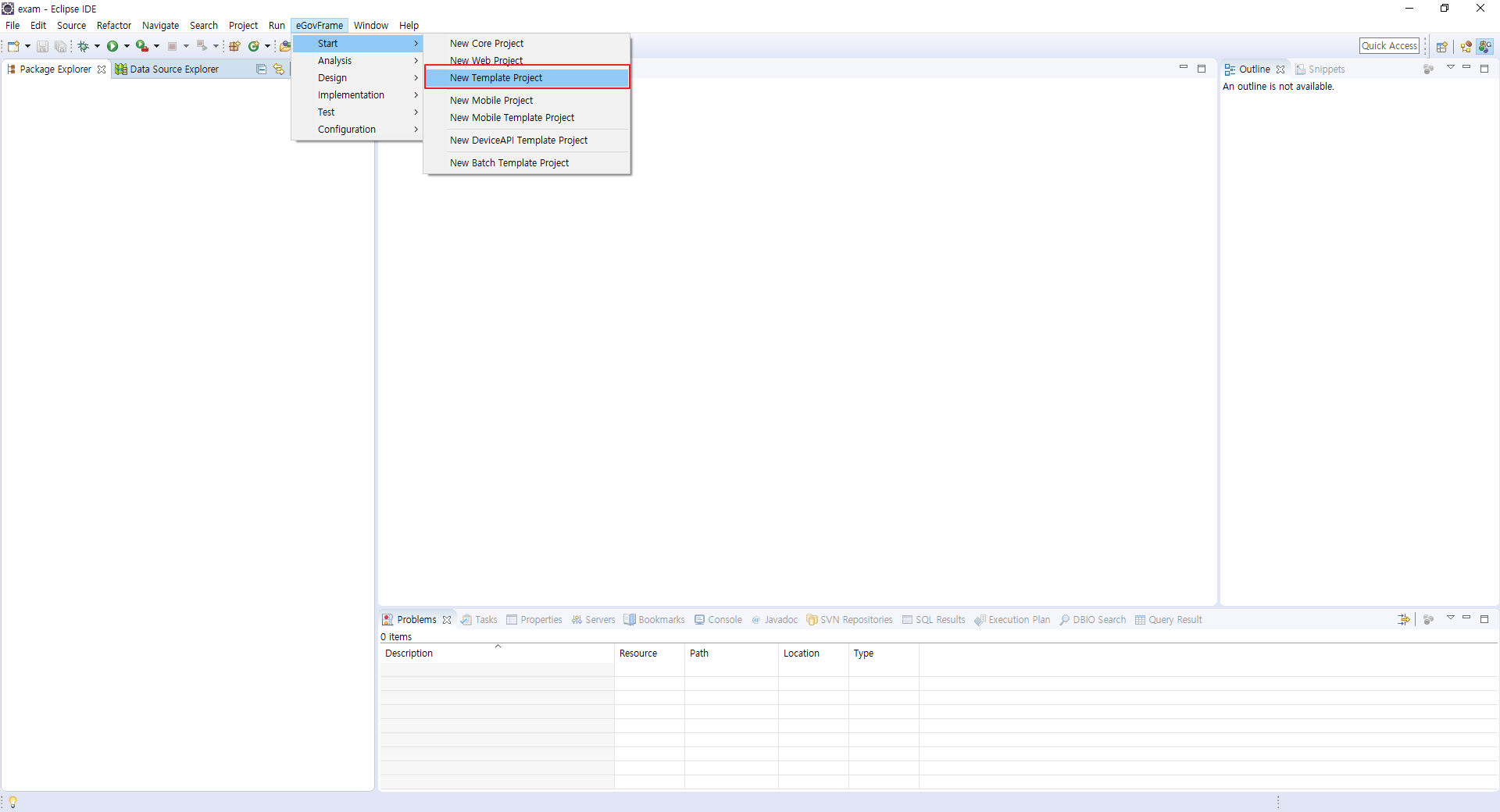The height and width of the screenshot is (812, 1500).
Task: Click the Save toolbar icon
Action: click(42, 46)
